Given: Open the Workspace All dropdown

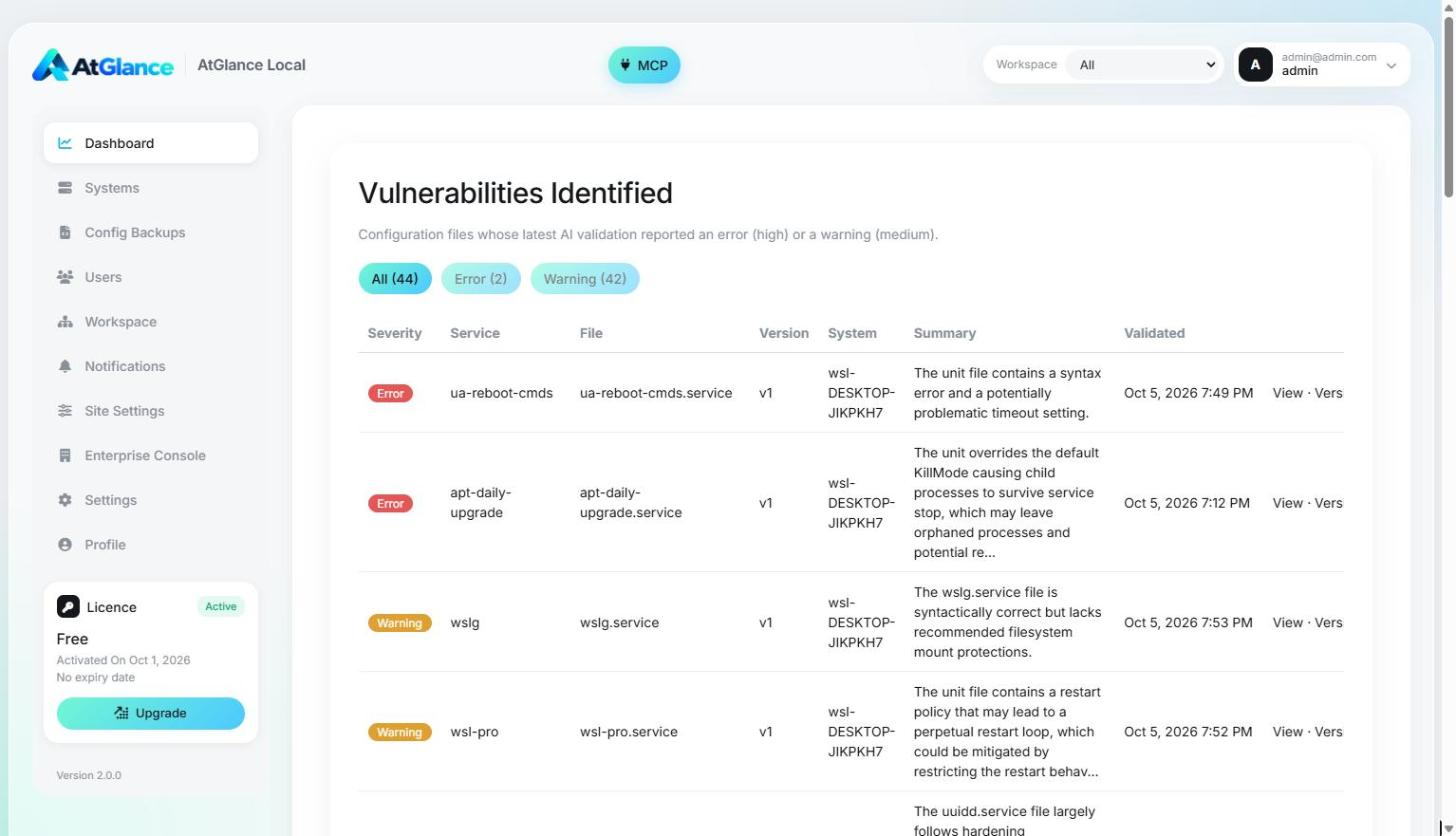Looking at the screenshot, I should [x=1143, y=65].
